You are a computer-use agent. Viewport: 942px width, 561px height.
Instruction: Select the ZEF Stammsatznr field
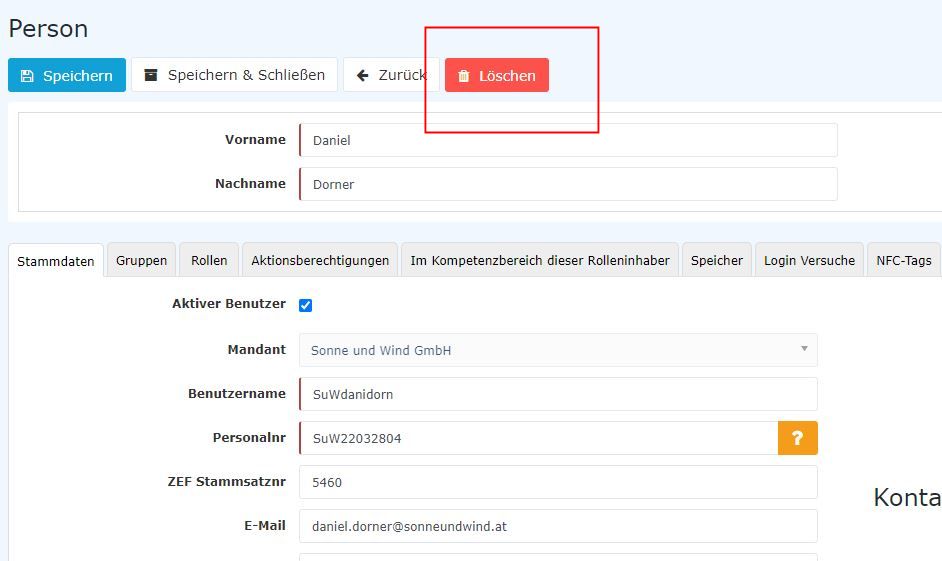coord(558,482)
